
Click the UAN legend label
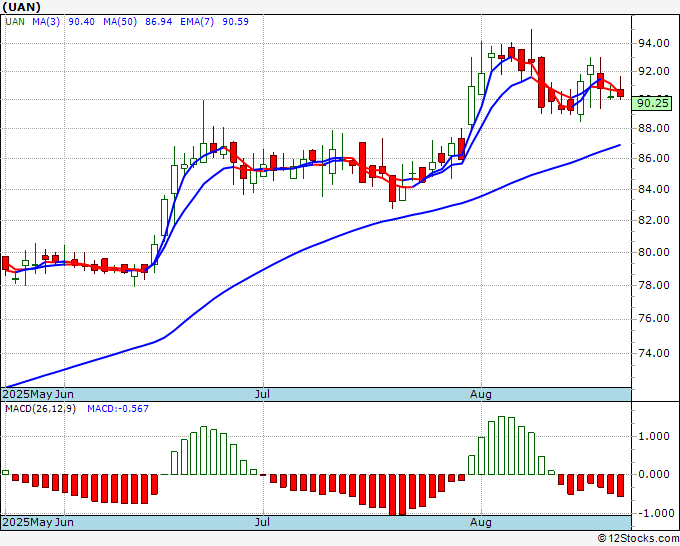pos(15,22)
